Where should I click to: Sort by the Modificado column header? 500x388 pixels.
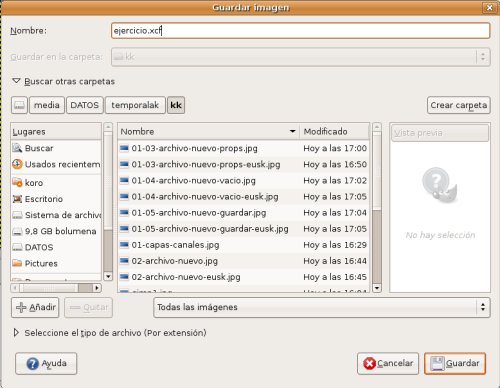click(x=334, y=131)
